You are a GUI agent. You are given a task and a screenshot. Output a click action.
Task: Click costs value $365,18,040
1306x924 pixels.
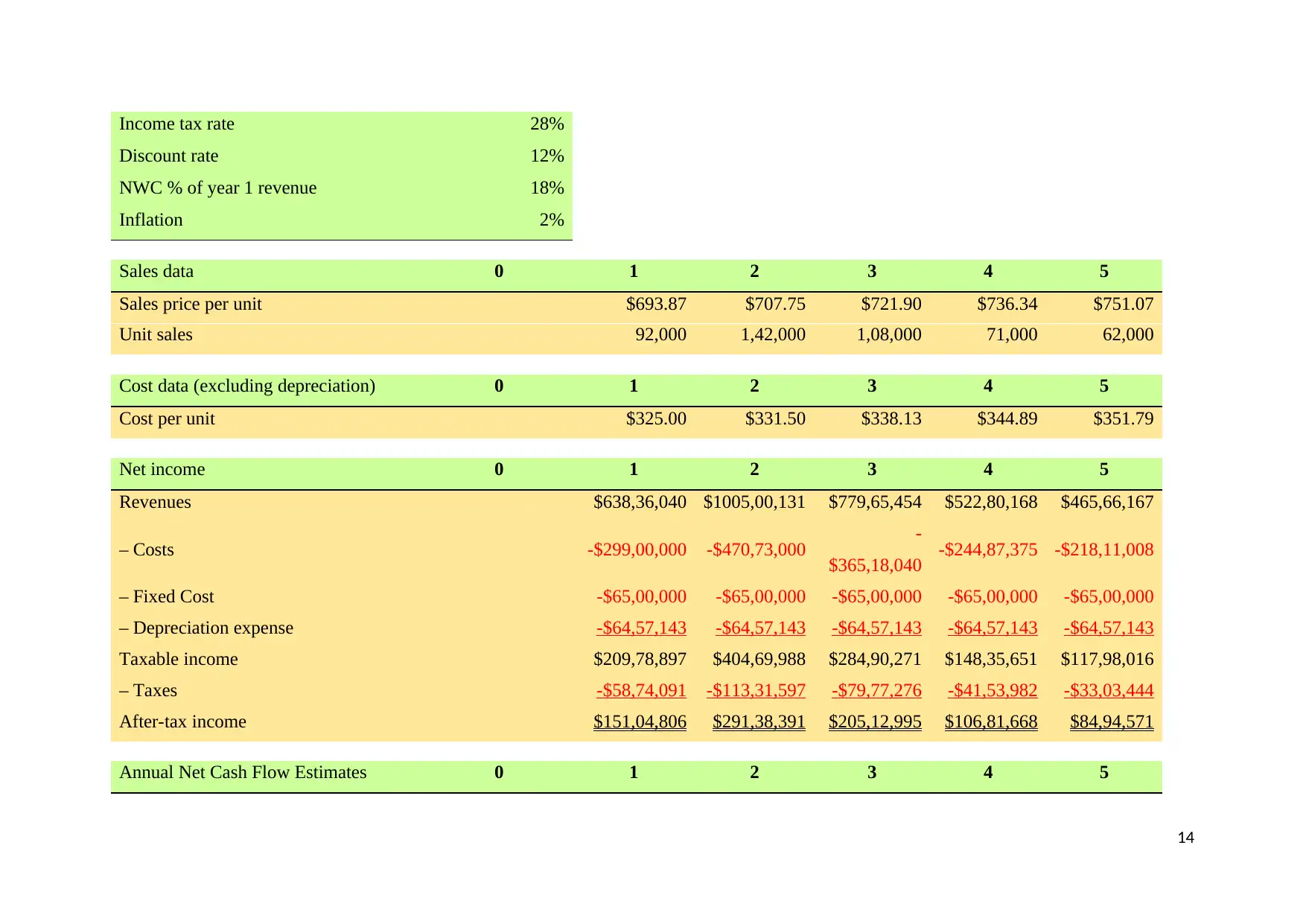(x=875, y=565)
